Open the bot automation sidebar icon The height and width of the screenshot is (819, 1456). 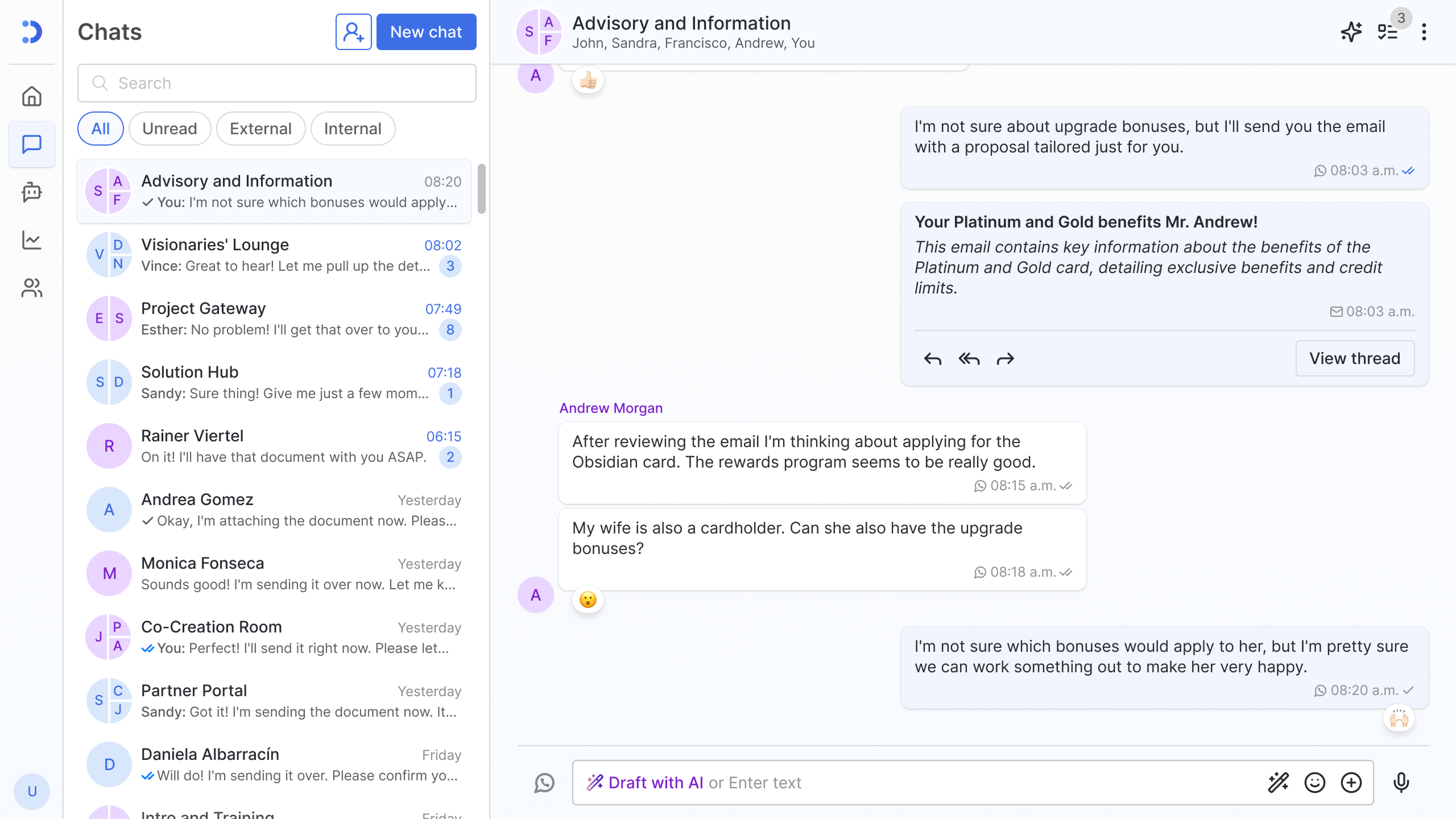tap(32, 192)
